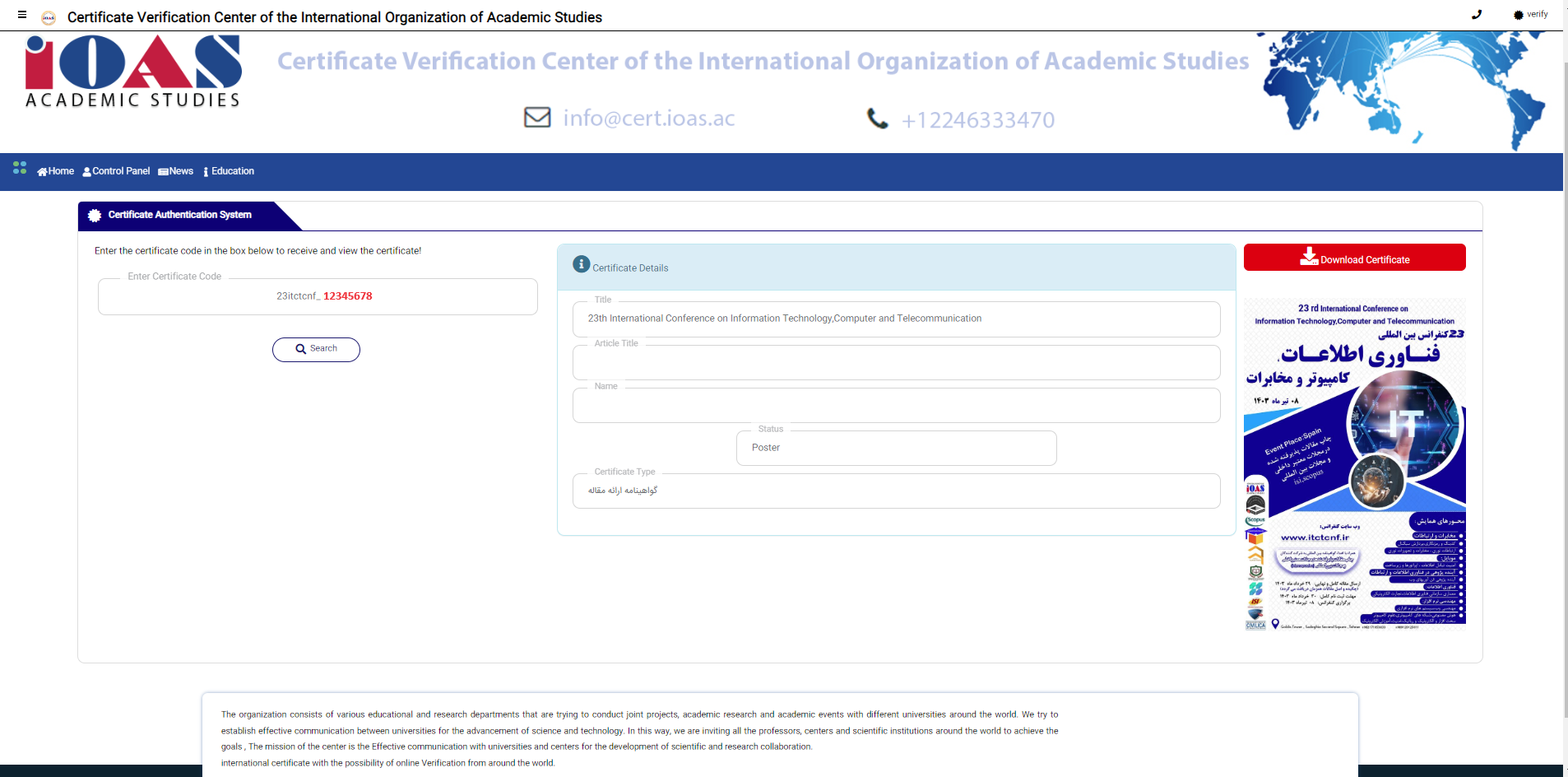The image size is (1568, 777).
Task: Click the verify gear icon
Action: [1519, 15]
